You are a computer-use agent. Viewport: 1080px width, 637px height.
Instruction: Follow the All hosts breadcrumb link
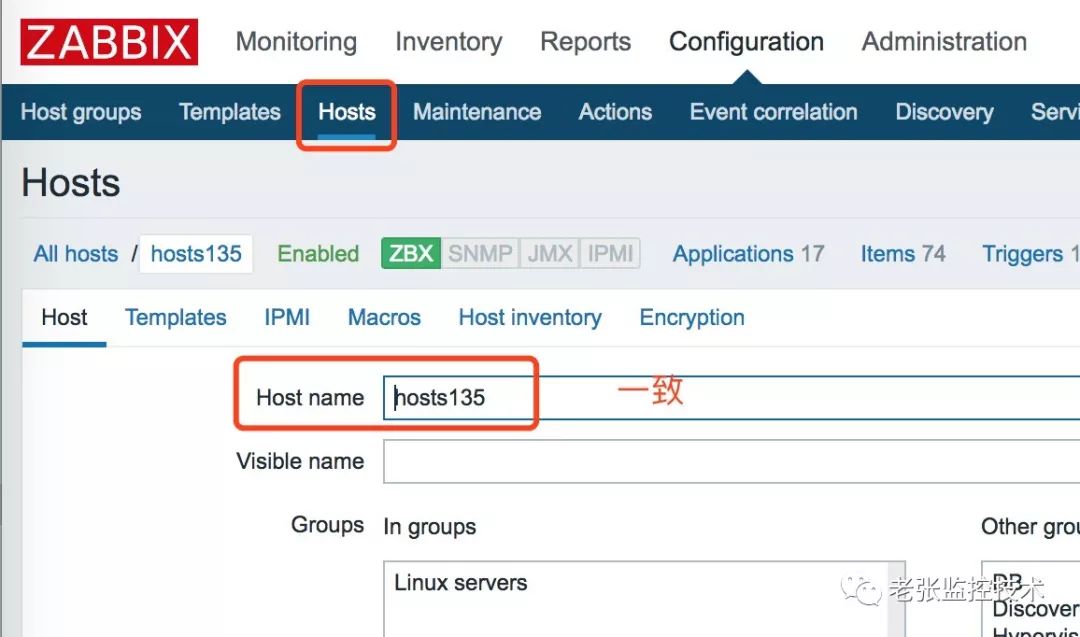tap(76, 254)
